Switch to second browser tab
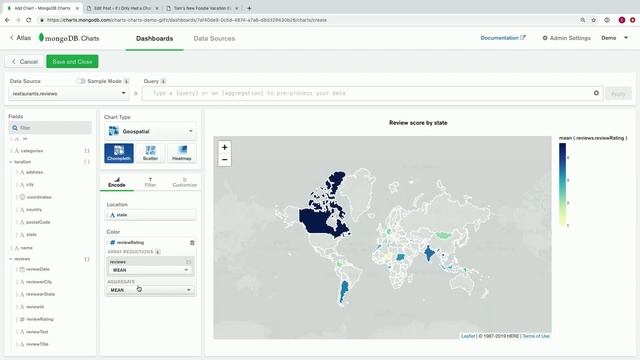Screen dimensions: 640x360 [122, 8]
